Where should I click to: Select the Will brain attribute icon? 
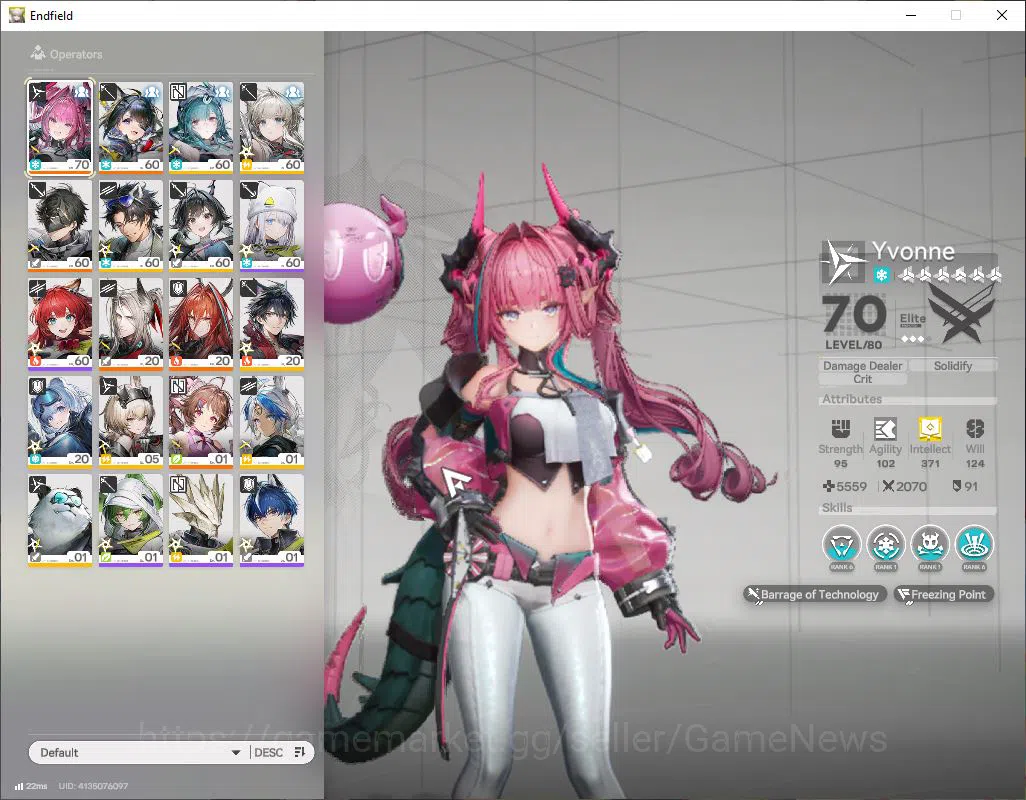pyautogui.click(x=975, y=428)
